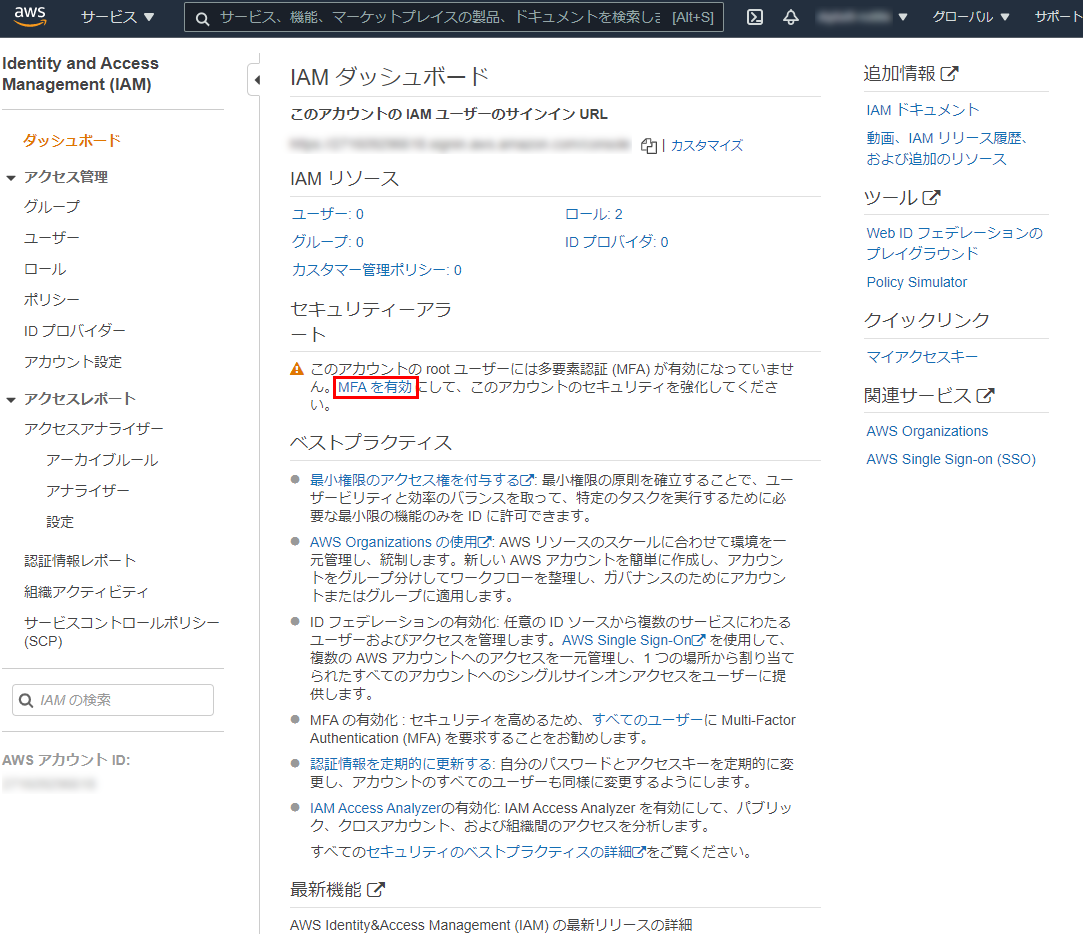Viewport: 1083px width, 938px height.
Task: Collapse the アクセス管理 section
Action: pos(11,178)
